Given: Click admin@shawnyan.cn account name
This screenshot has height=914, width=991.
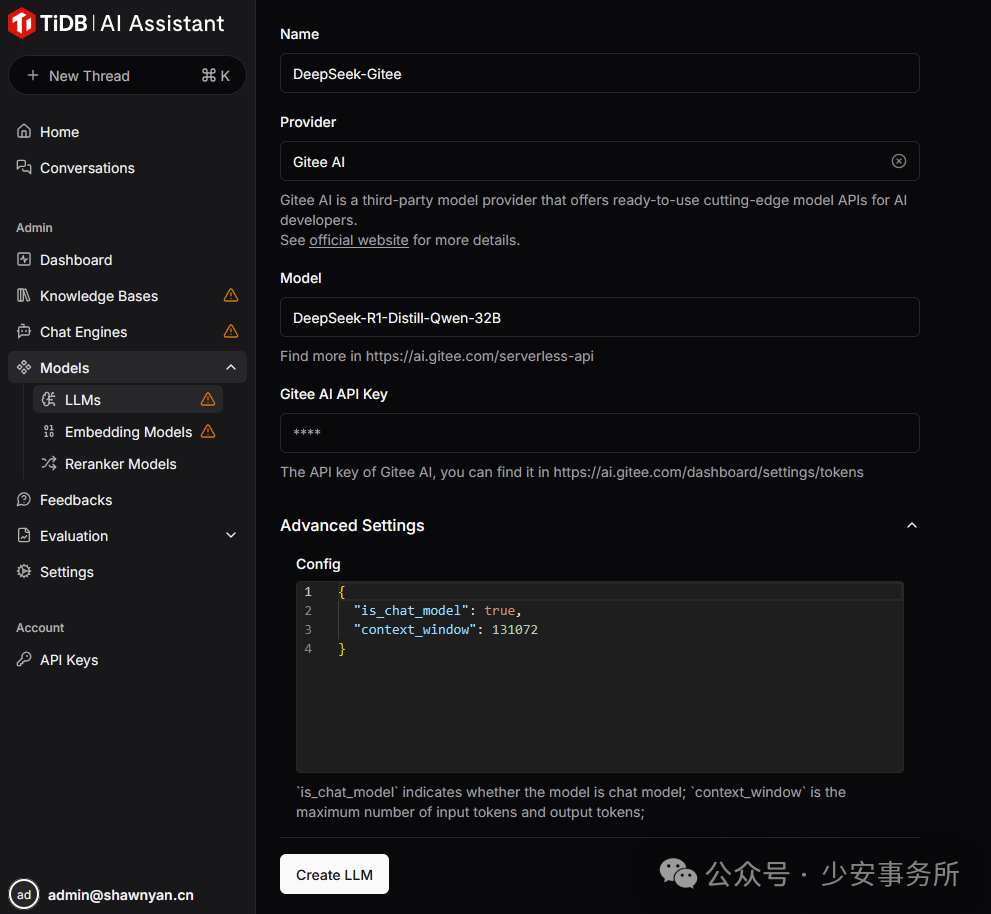Looking at the screenshot, I should click(x=121, y=895).
